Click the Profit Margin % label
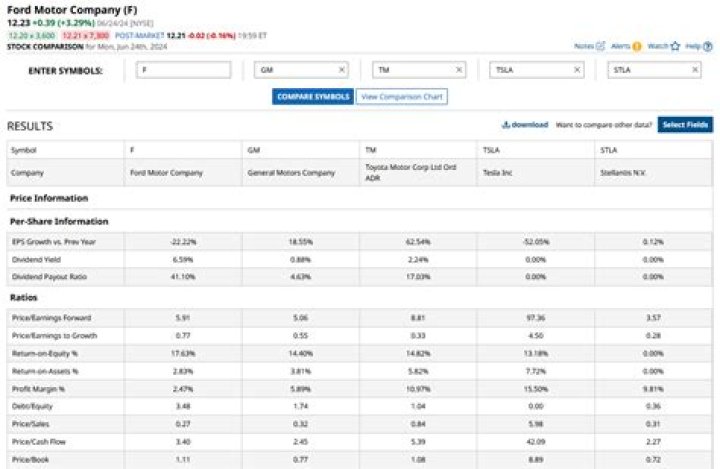The width and height of the screenshot is (720, 469). [38, 389]
